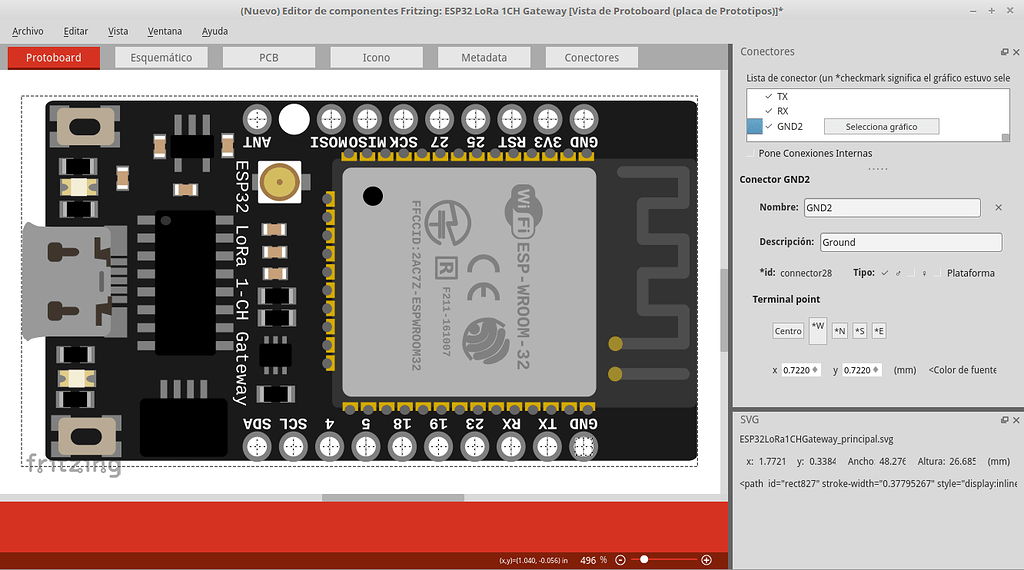Viewport: 1024px width, 570px height.
Task: Open the Archivo menu
Action: pos(28,31)
